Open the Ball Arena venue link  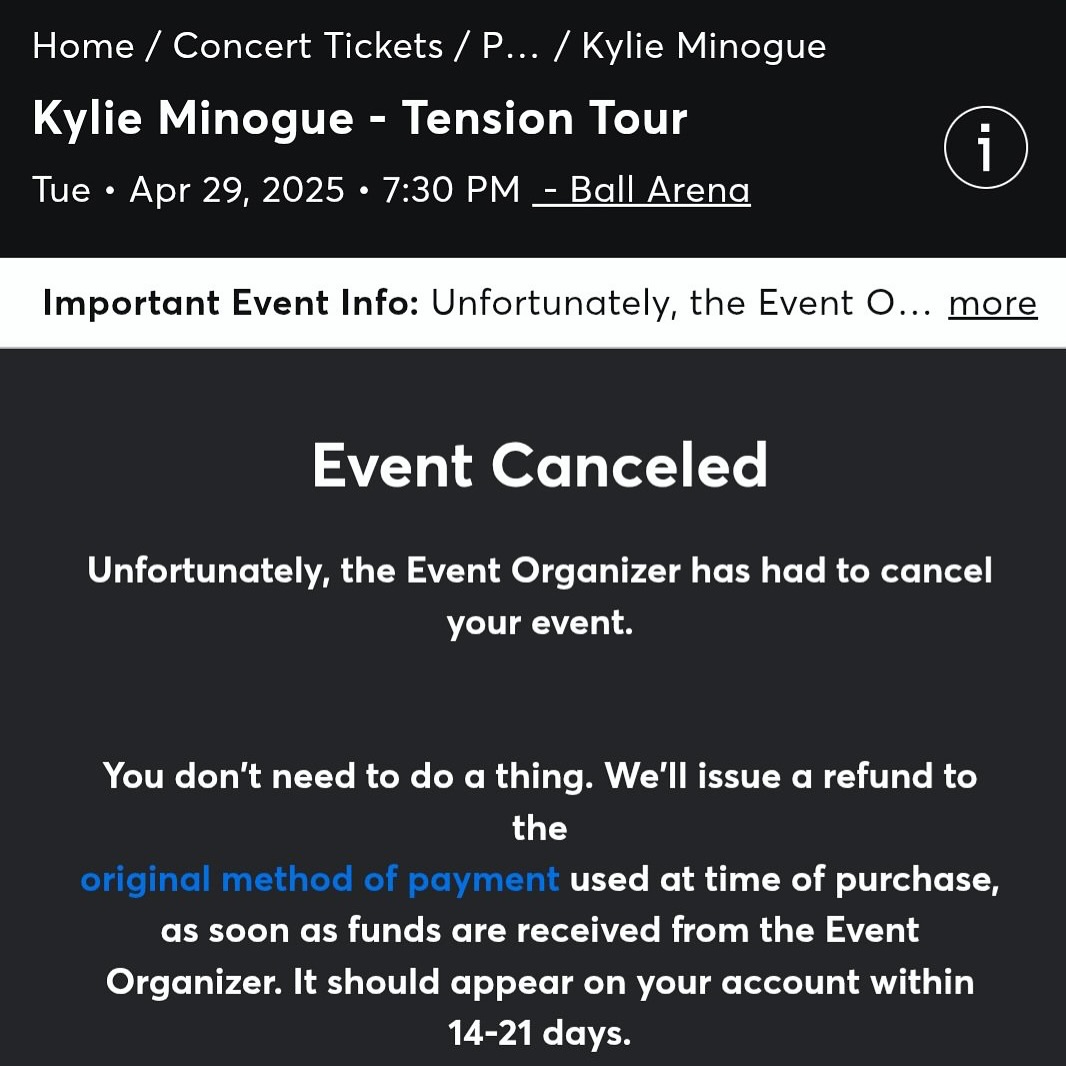642,189
